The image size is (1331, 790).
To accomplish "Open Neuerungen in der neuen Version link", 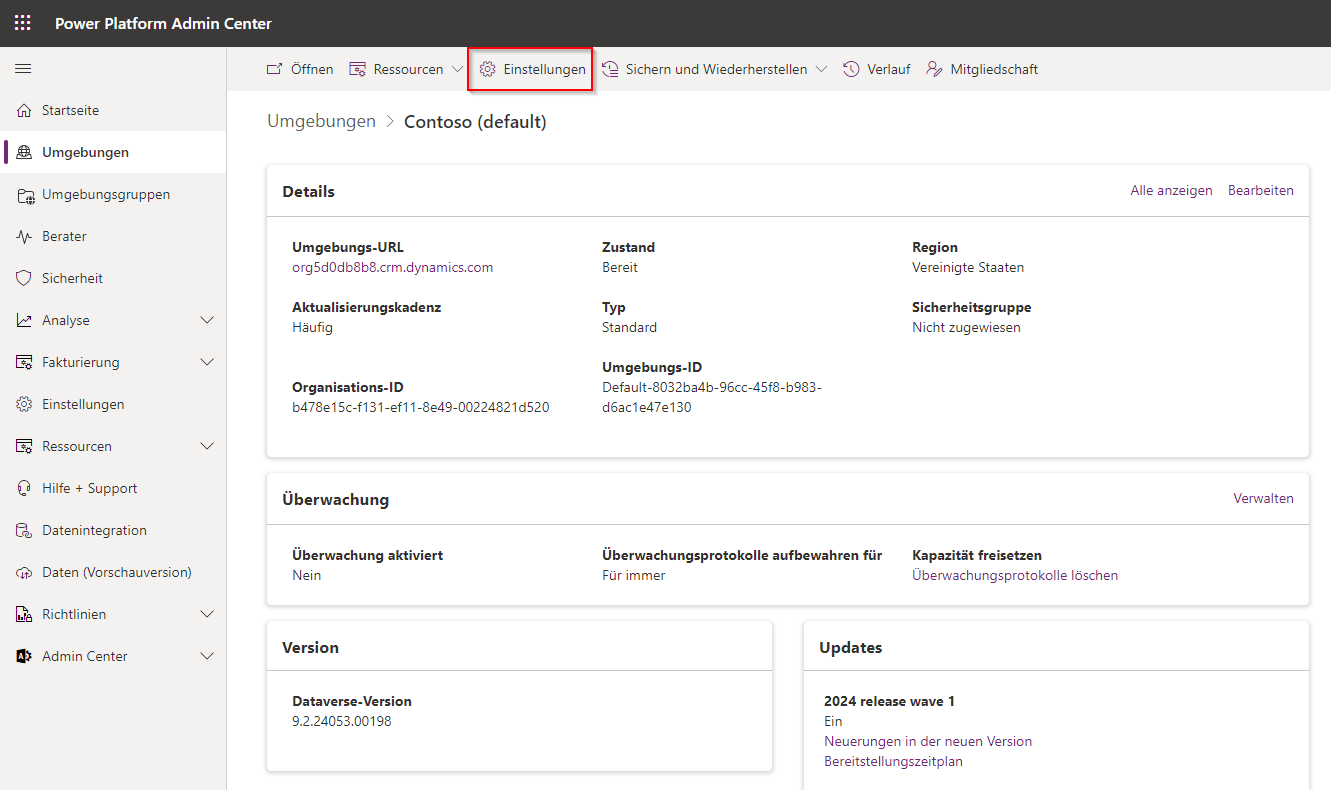I will pos(928,742).
